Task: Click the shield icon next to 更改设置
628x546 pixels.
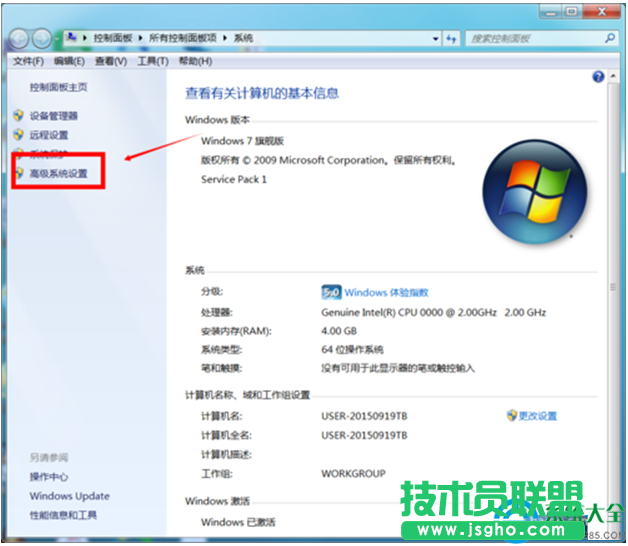Action: (511, 415)
